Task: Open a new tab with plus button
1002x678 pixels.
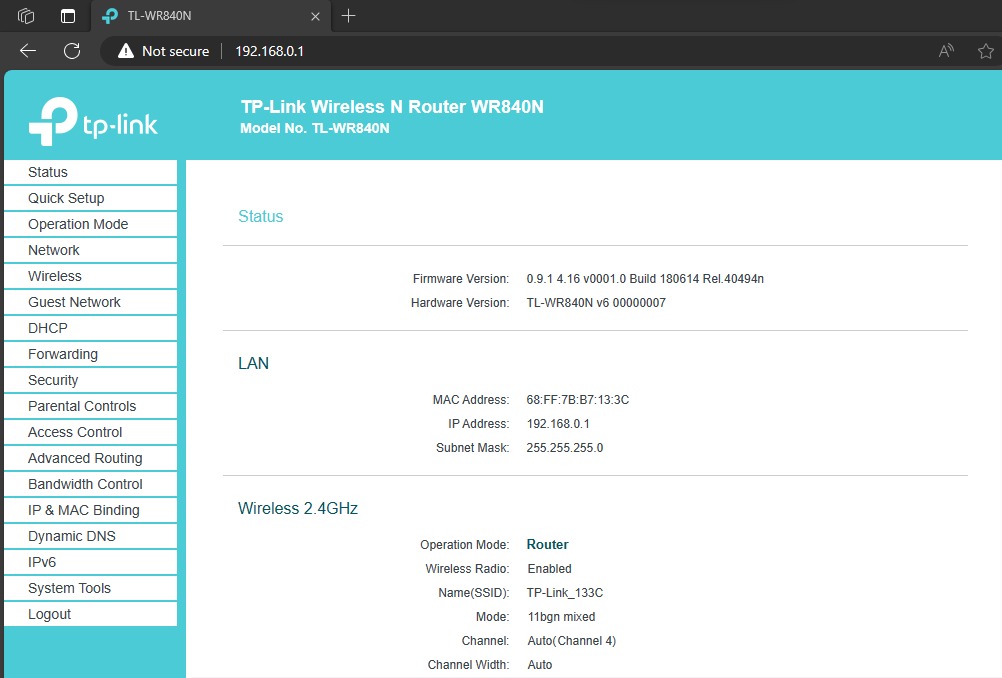Action: click(x=348, y=16)
